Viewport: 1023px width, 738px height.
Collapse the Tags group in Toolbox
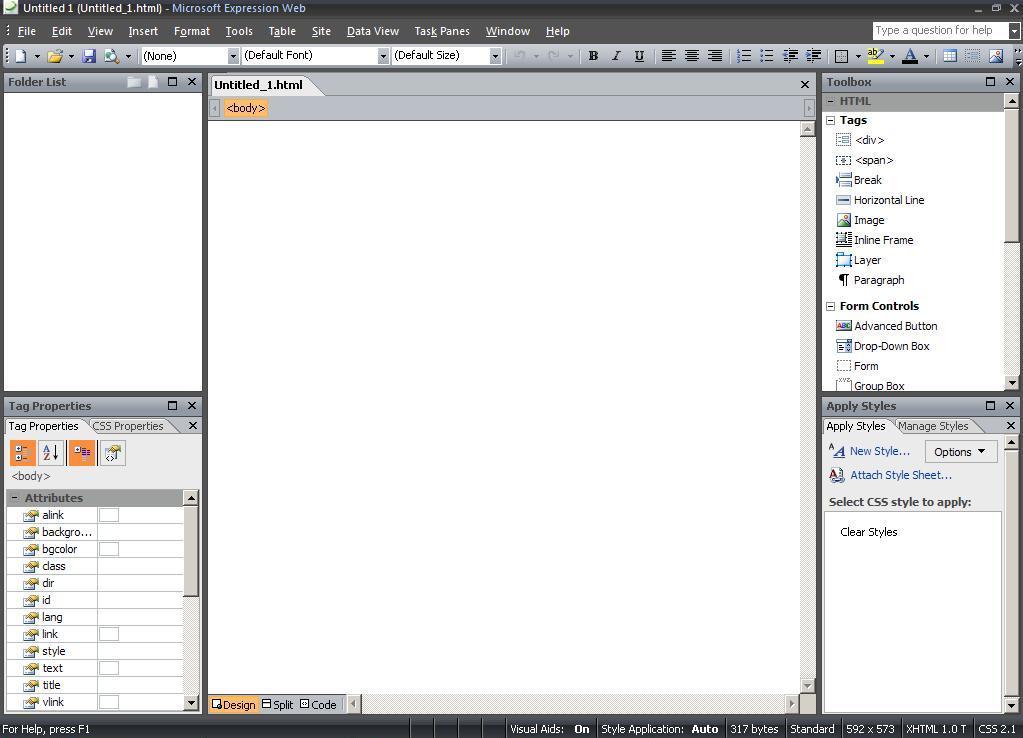point(831,121)
